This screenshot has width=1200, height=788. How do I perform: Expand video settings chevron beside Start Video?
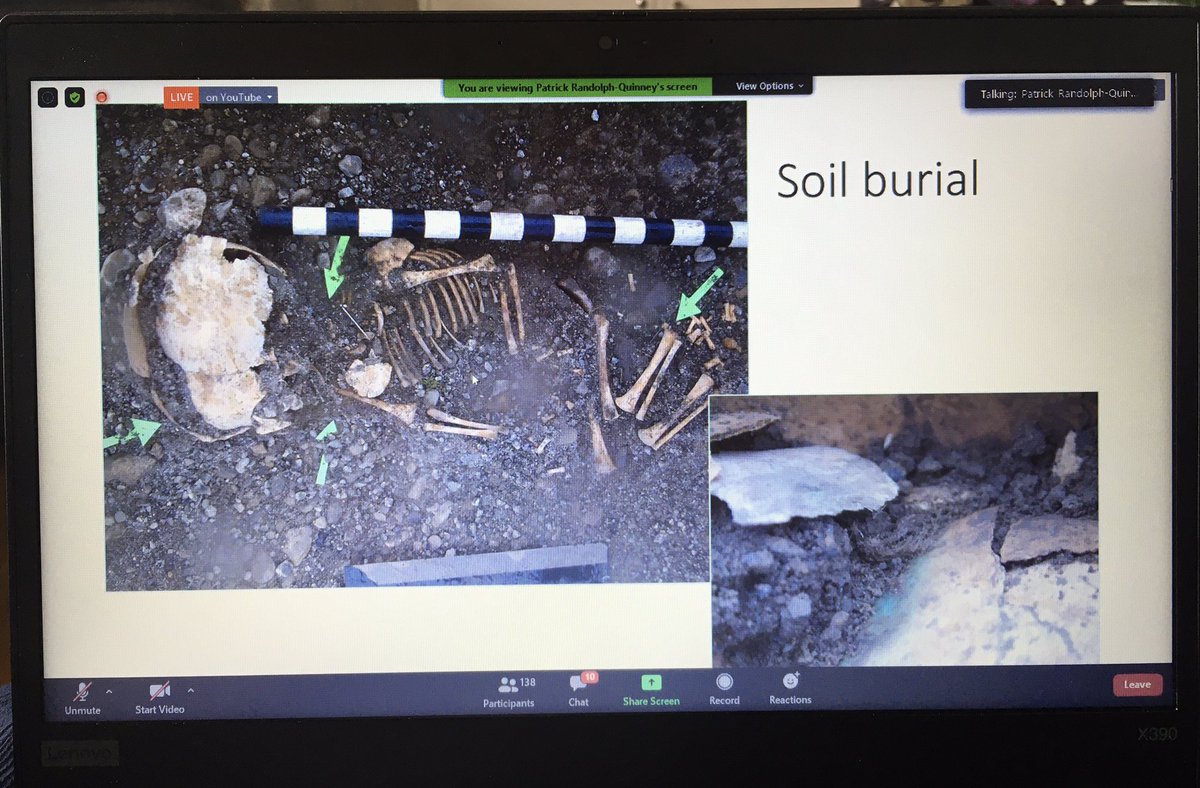(x=190, y=689)
